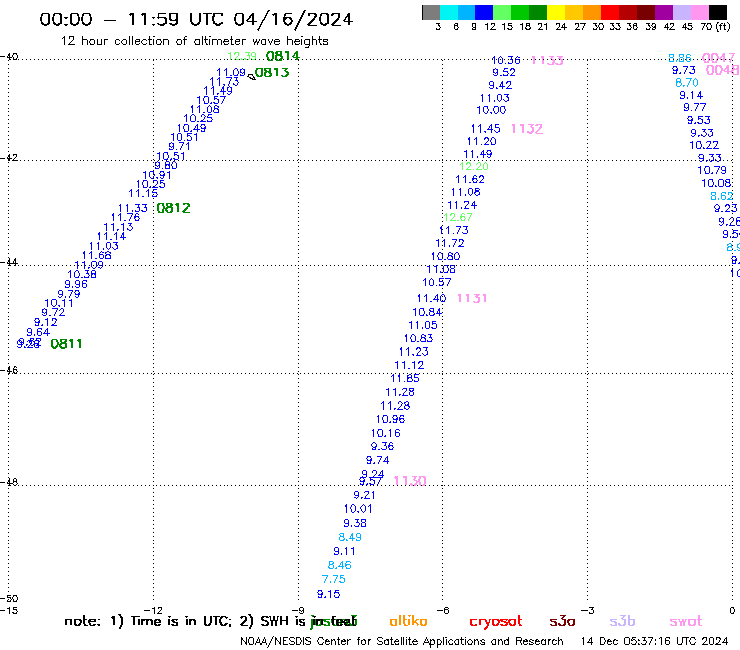The width and height of the screenshot is (740, 650).
Task: Click the 9.21 value below latitude -48
Action: [364, 495]
